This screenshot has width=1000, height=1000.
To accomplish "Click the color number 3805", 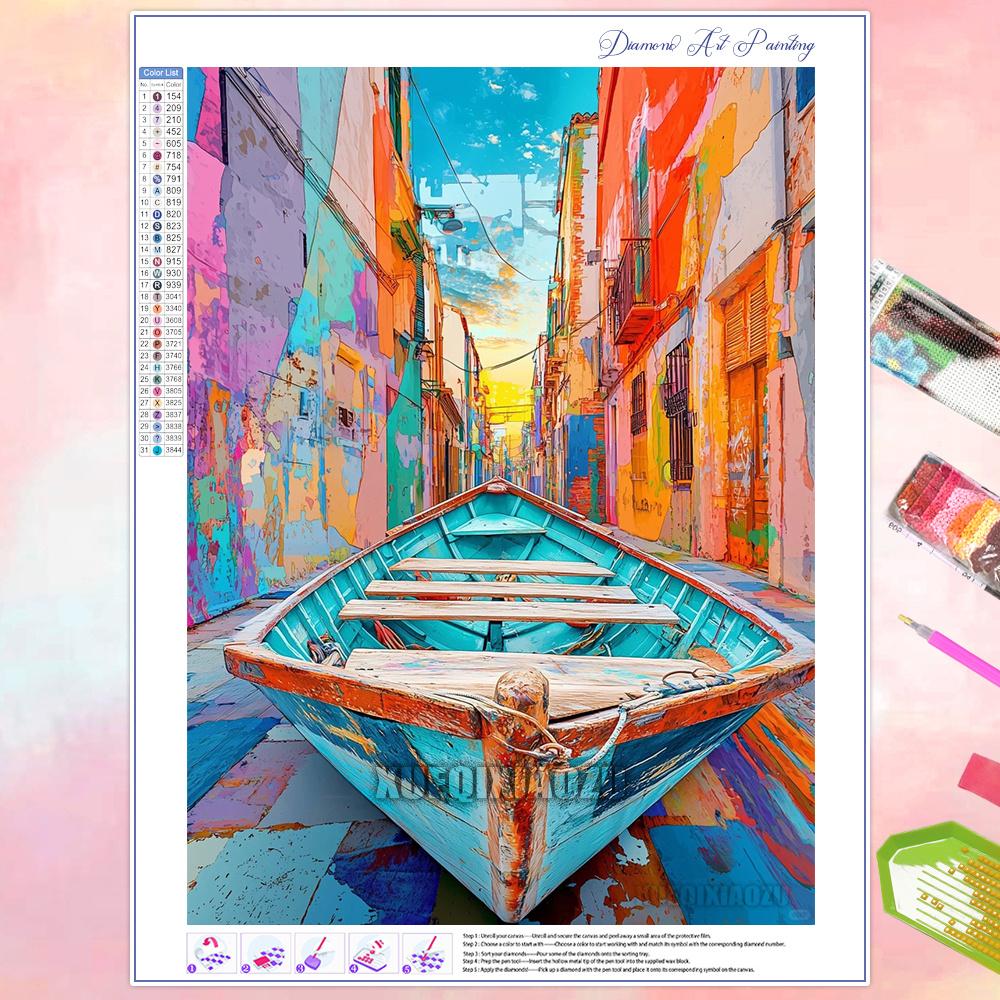I will (x=173, y=391).
